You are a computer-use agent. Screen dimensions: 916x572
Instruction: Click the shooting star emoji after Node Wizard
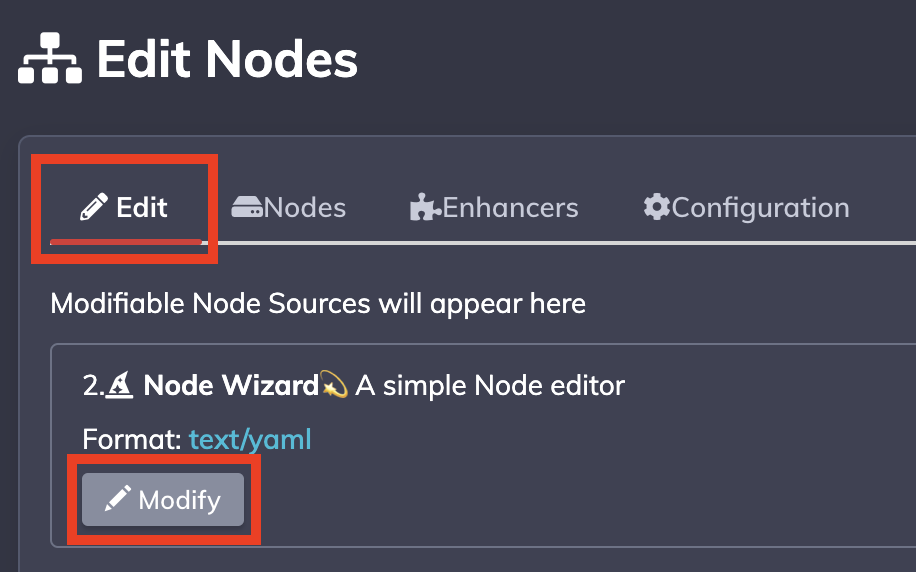(x=334, y=385)
